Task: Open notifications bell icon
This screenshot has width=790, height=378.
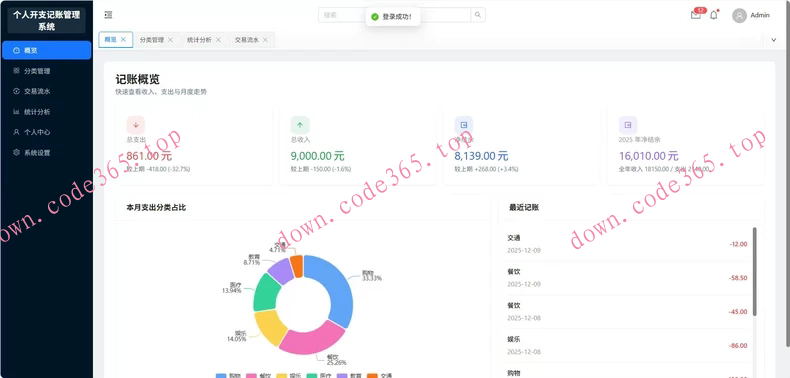Action: tap(713, 15)
